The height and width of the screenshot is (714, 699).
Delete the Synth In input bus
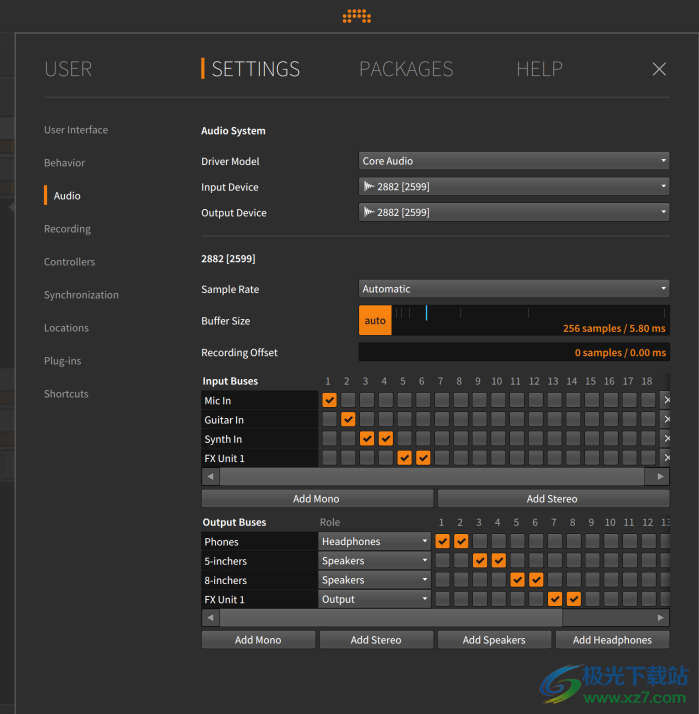pos(666,439)
